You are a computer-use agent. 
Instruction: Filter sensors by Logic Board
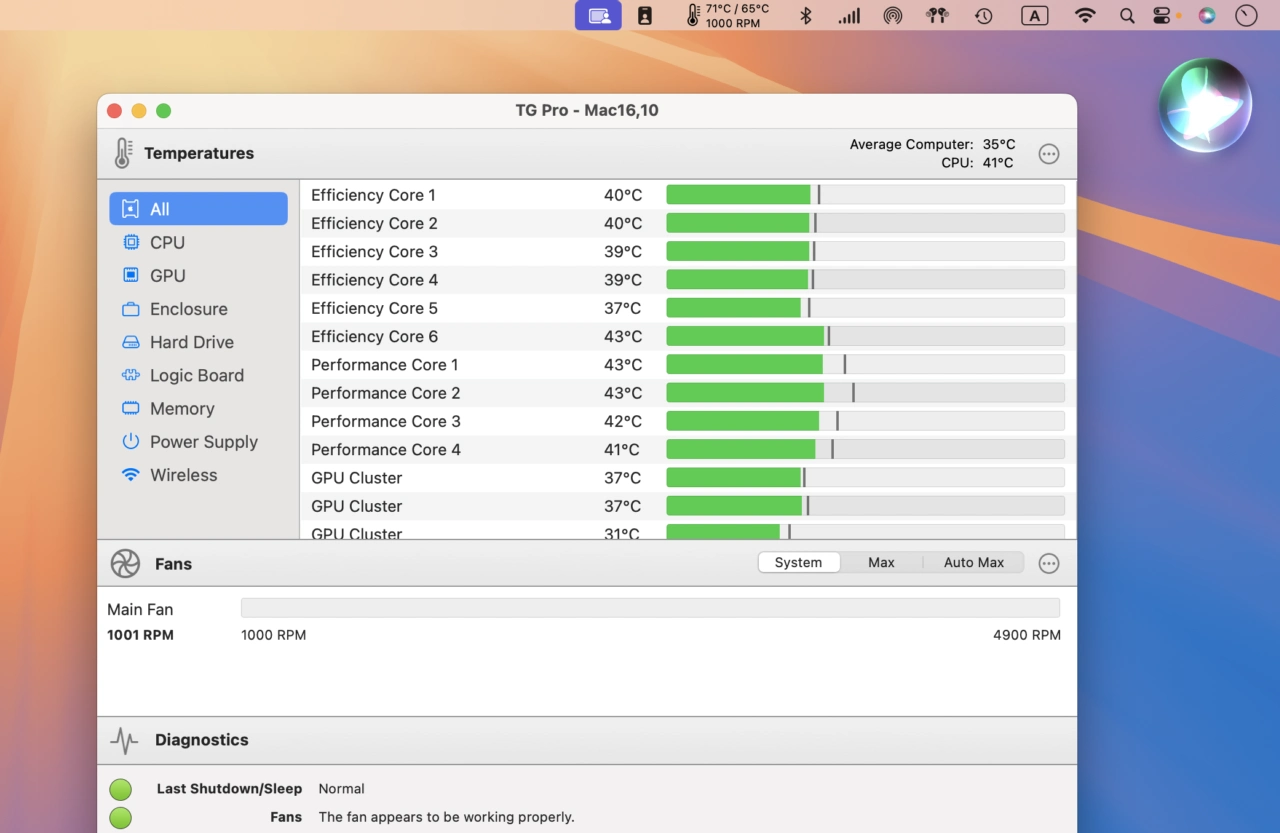[198, 375]
